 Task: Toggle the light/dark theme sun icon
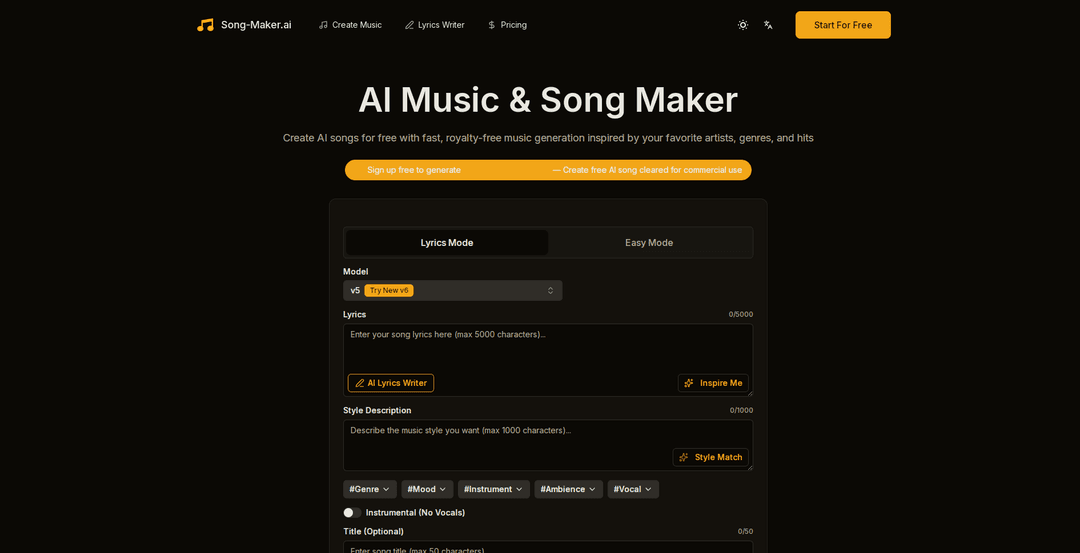tap(742, 25)
